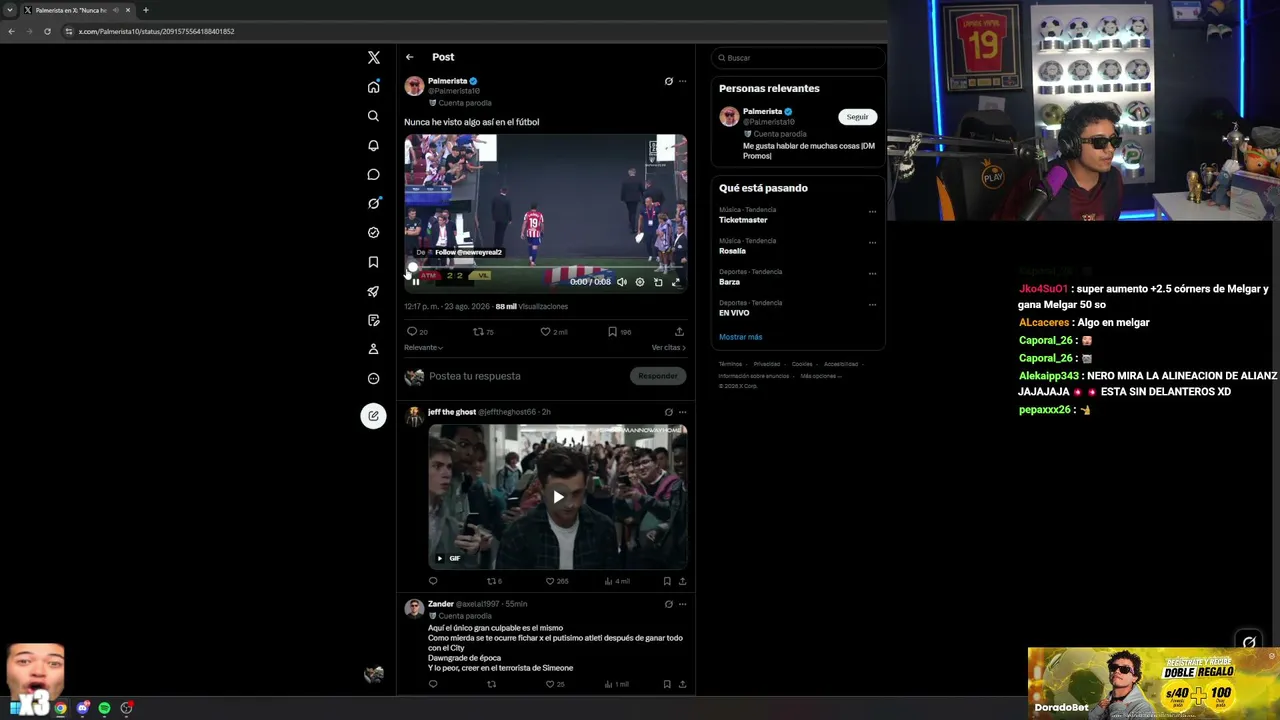Like Zander reply with 25 likes
This screenshot has height=720, width=1280.
pos(555,684)
